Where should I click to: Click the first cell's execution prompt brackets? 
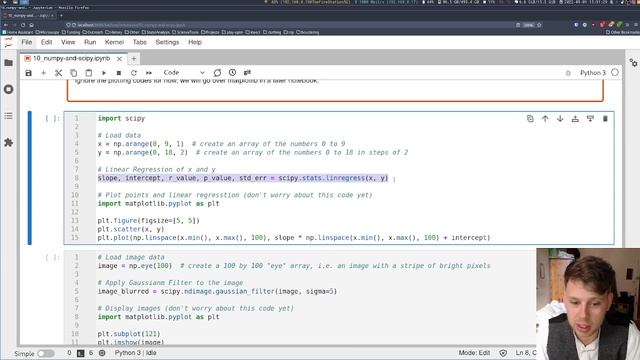(x=52, y=118)
